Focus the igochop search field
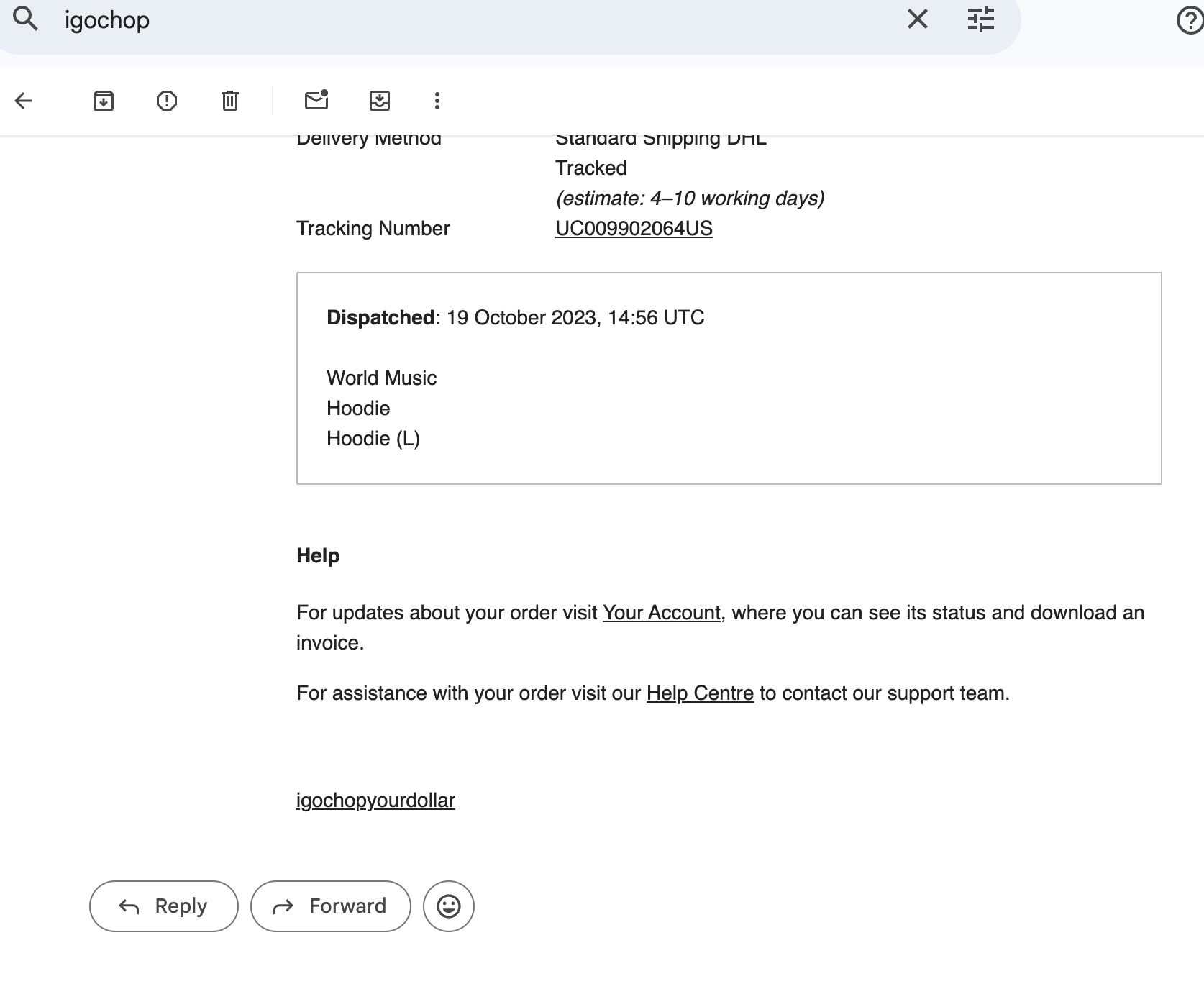1204x1007 pixels. point(475,20)
